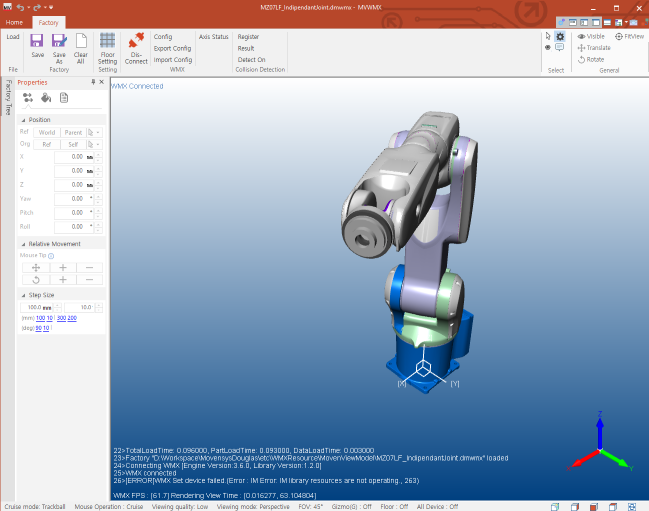Click the first box view icon in status bar
Viewport: 649px width, 511px height.
[x=555, y=506]
